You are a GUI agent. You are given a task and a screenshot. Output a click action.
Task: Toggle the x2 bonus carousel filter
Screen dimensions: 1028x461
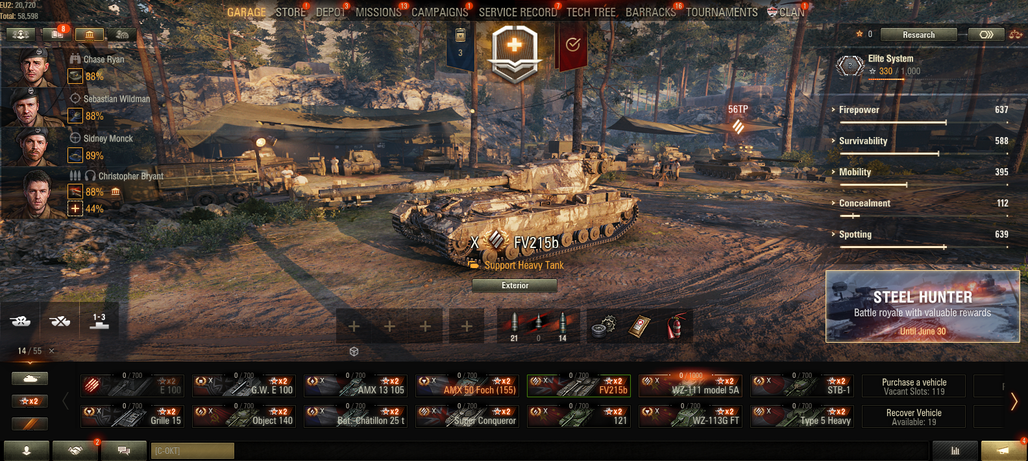tap(30, 401)
